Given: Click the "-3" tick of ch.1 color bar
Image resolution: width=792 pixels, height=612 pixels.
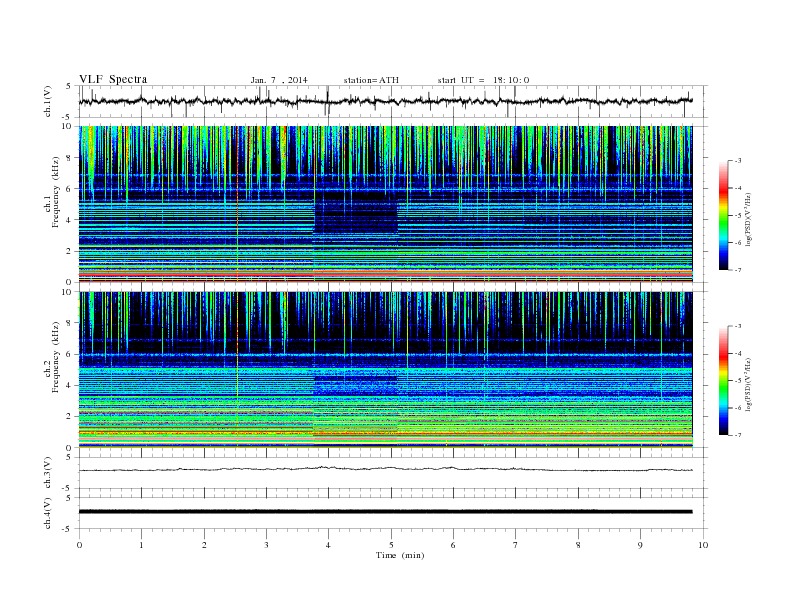Looking at the screenshot, I should tap(737, 161).
